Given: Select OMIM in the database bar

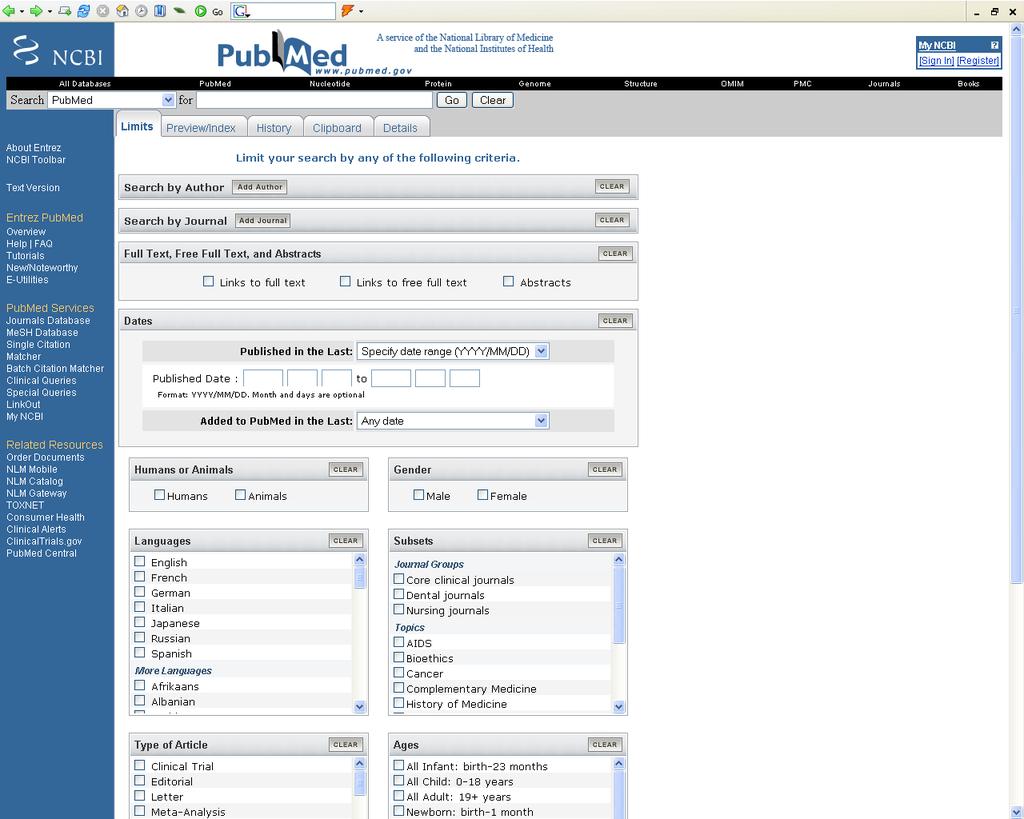Looking at the screenshot, I should coord(732,84).
